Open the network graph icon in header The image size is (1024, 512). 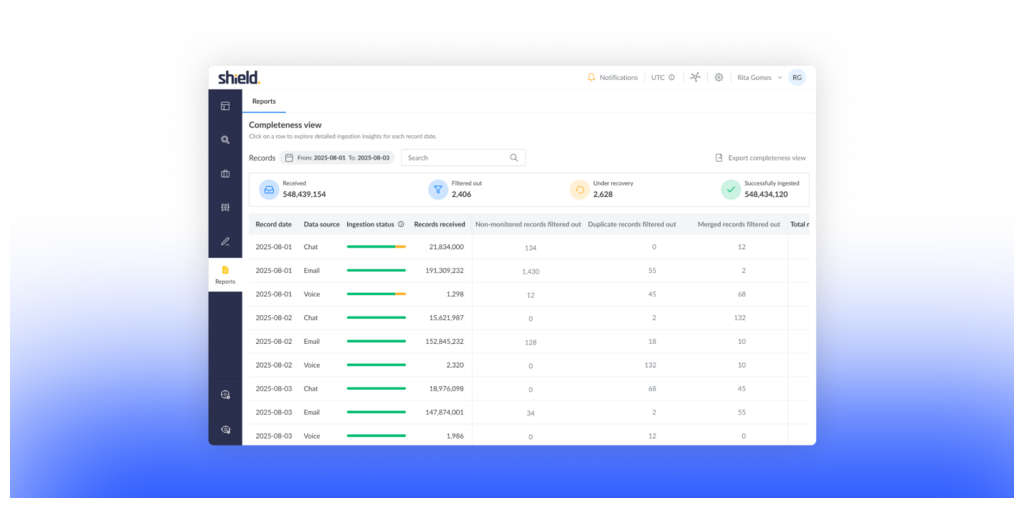(x=695, y=78)
